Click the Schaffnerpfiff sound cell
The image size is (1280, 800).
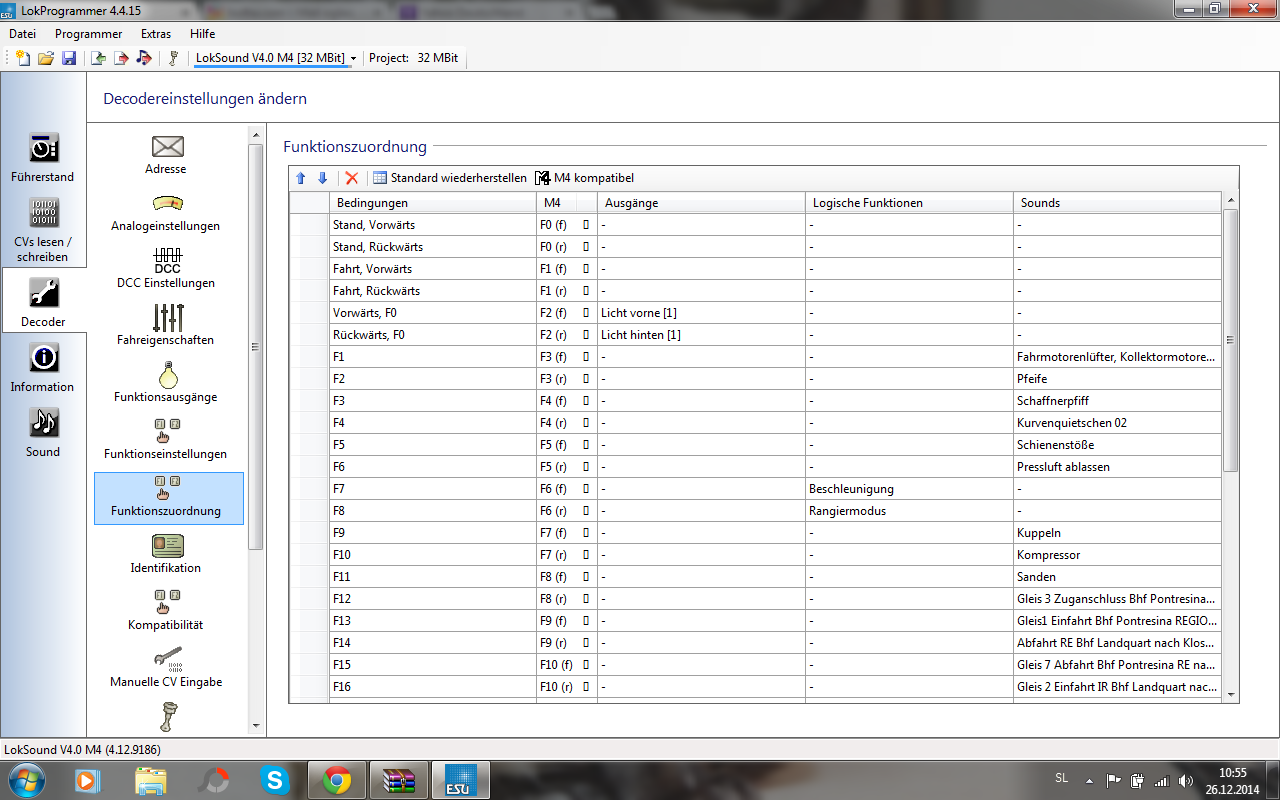pyautogui.click(x=1117, y=401)
